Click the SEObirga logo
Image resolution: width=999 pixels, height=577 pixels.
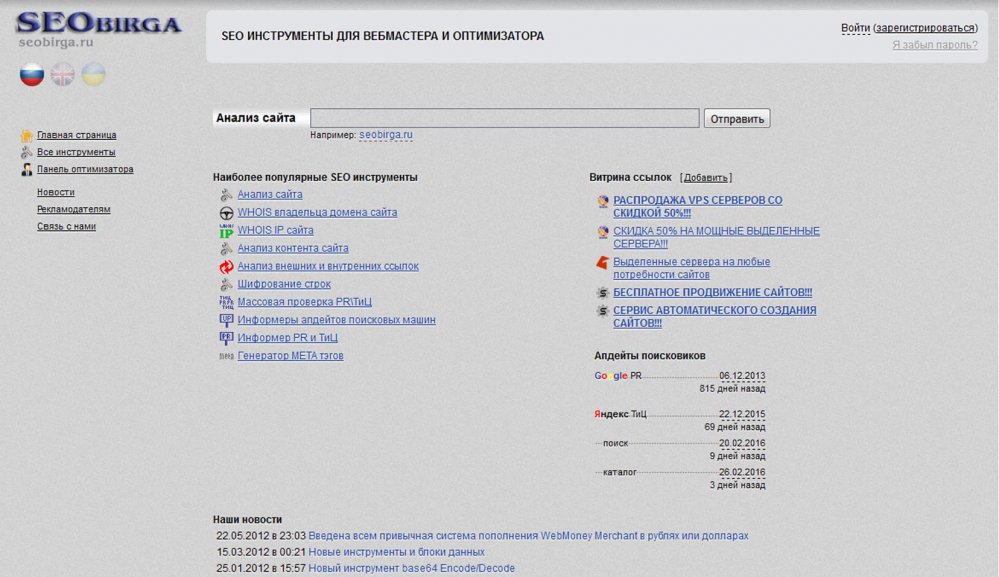pyautogui.click(x=99, y=29)
